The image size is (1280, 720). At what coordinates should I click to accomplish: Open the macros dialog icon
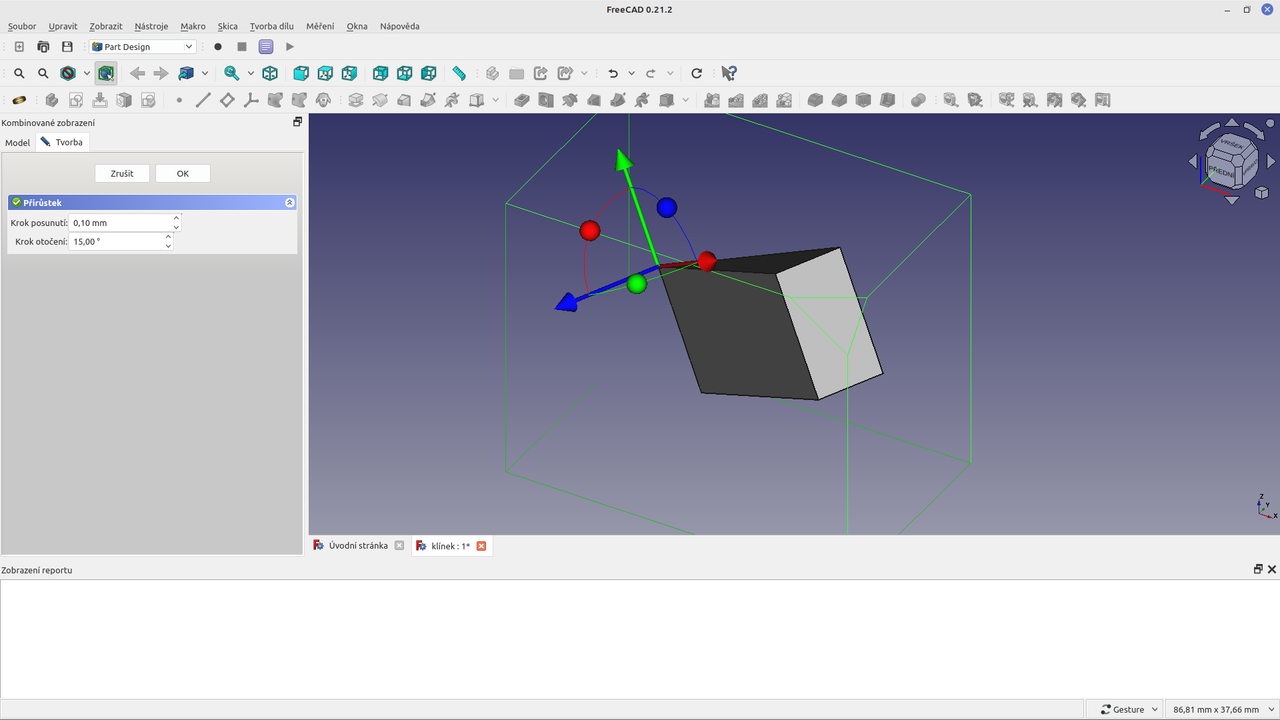pos(266,47)
